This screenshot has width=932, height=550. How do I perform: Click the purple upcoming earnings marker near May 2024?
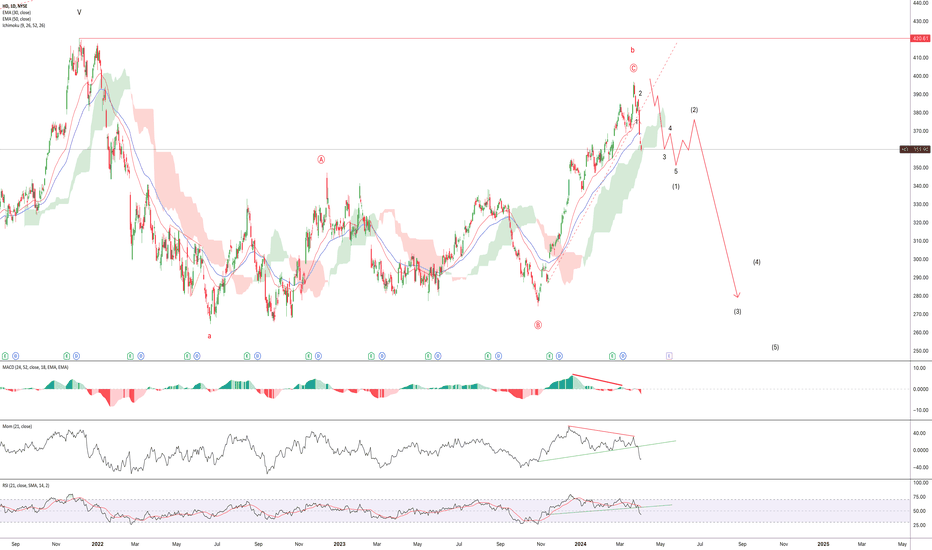pyautogui.click(x=669, y=356)
